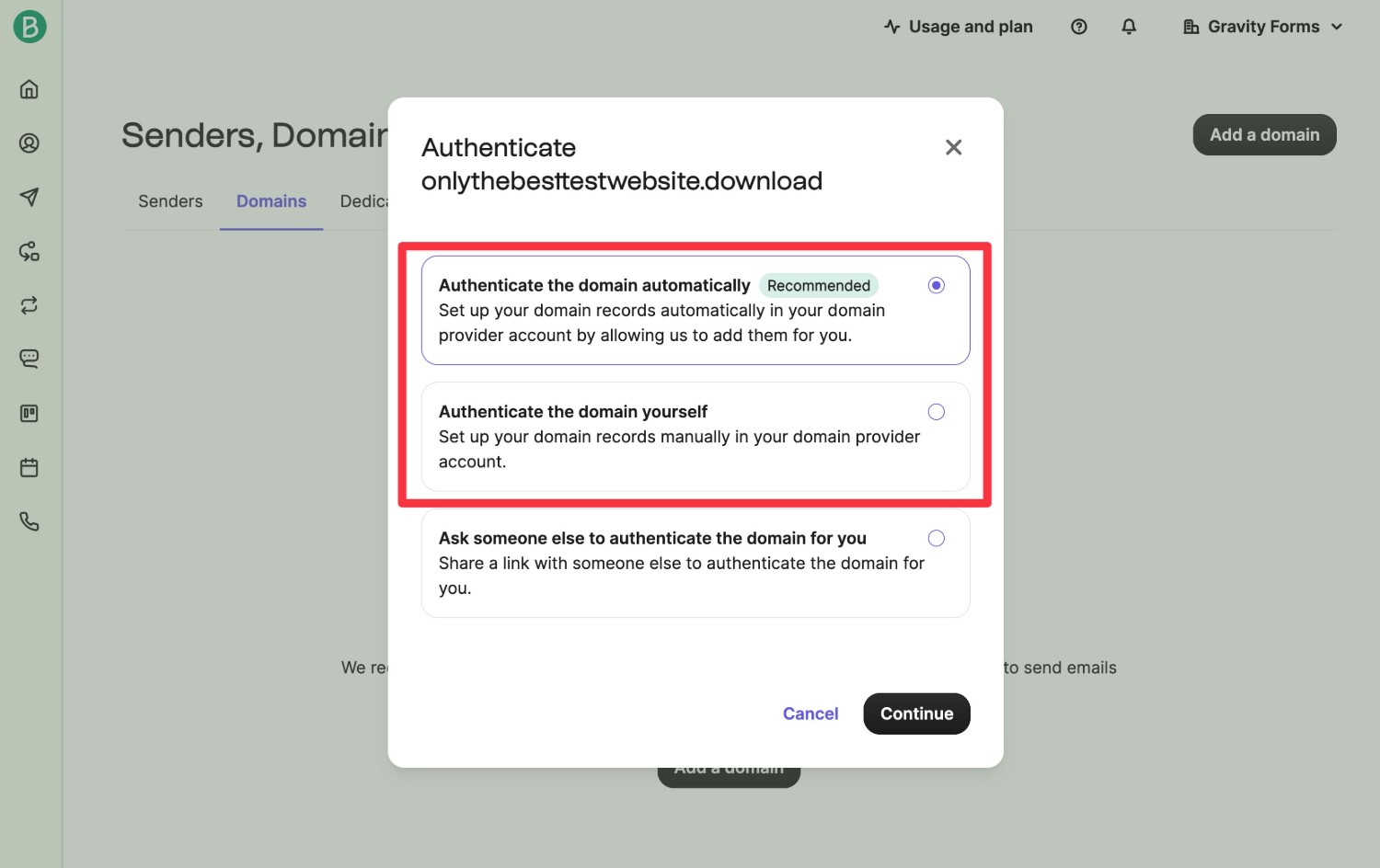Open the Transactional arrows sidebar icon

(29, 305)
